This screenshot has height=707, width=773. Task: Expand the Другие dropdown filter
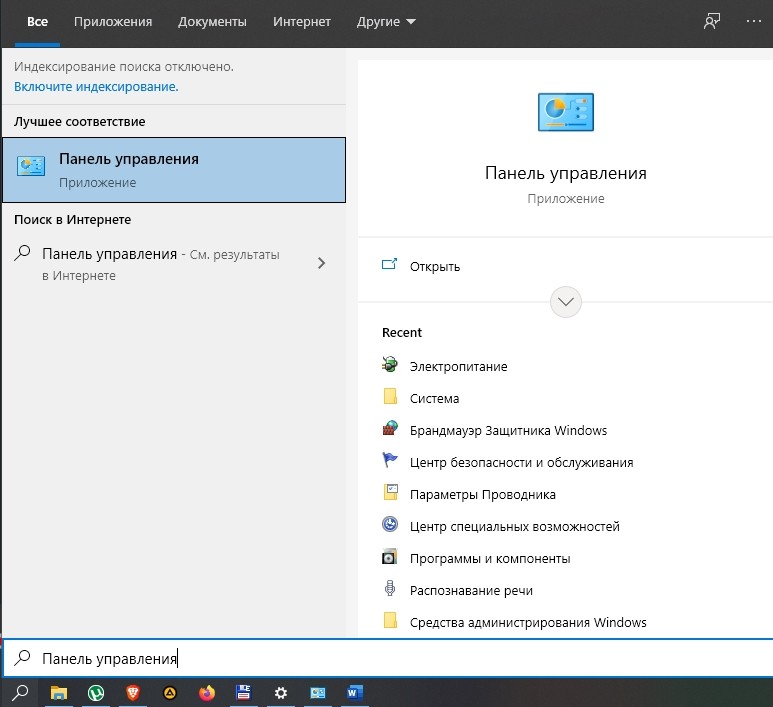[x=386, y=22]
